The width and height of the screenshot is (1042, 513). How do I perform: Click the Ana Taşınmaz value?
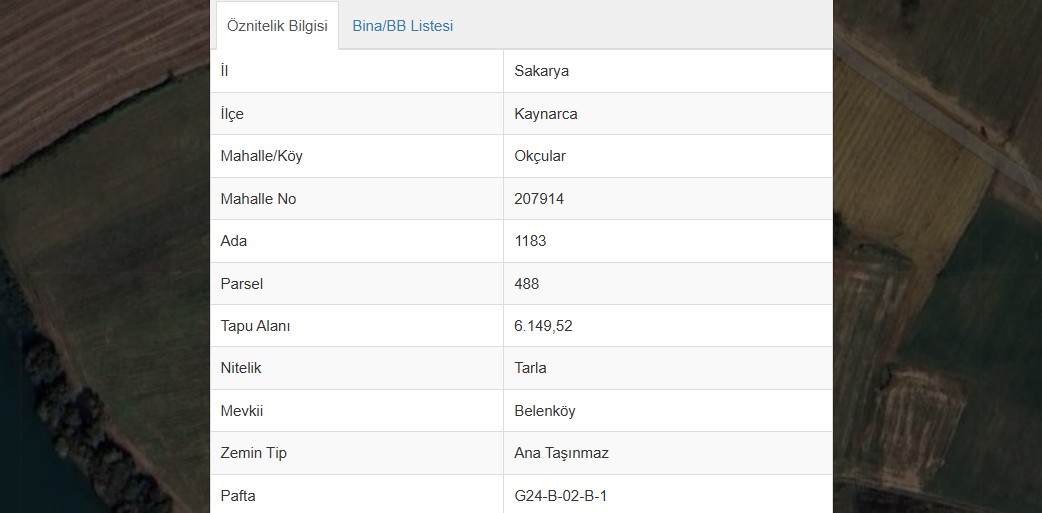click(562, 453)
